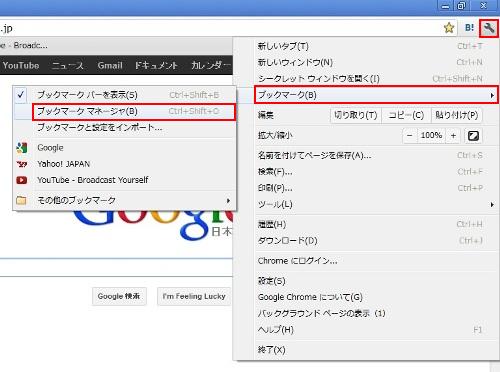Click the 切り取り(T) button
500x372 pixels.
[356, 115]
